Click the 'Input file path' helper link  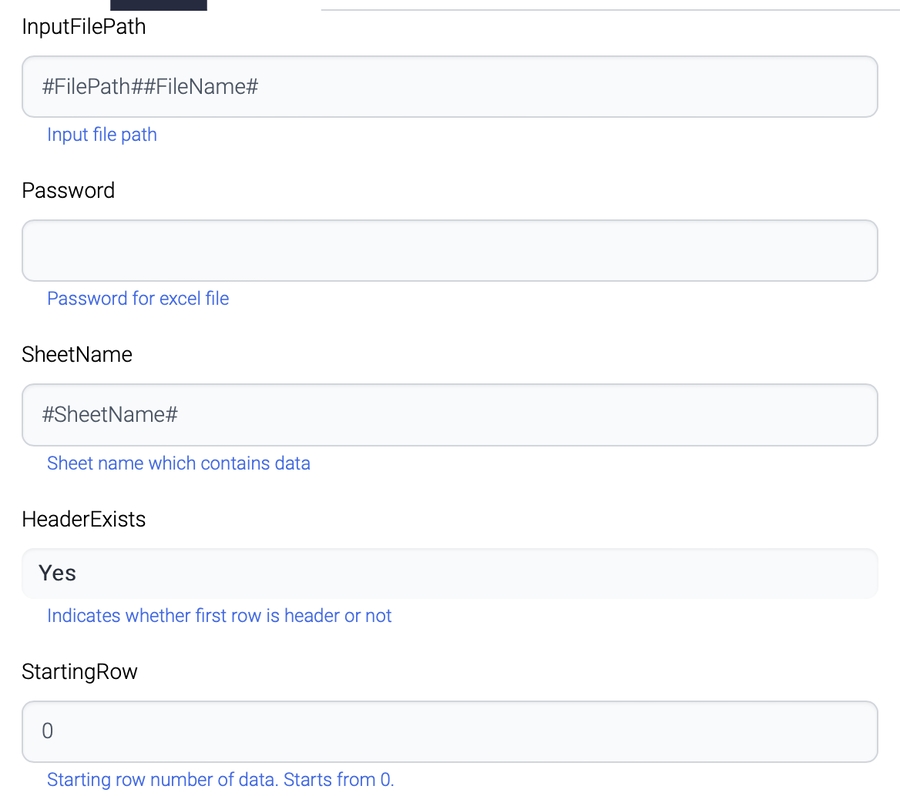click(x=102, y=134)
